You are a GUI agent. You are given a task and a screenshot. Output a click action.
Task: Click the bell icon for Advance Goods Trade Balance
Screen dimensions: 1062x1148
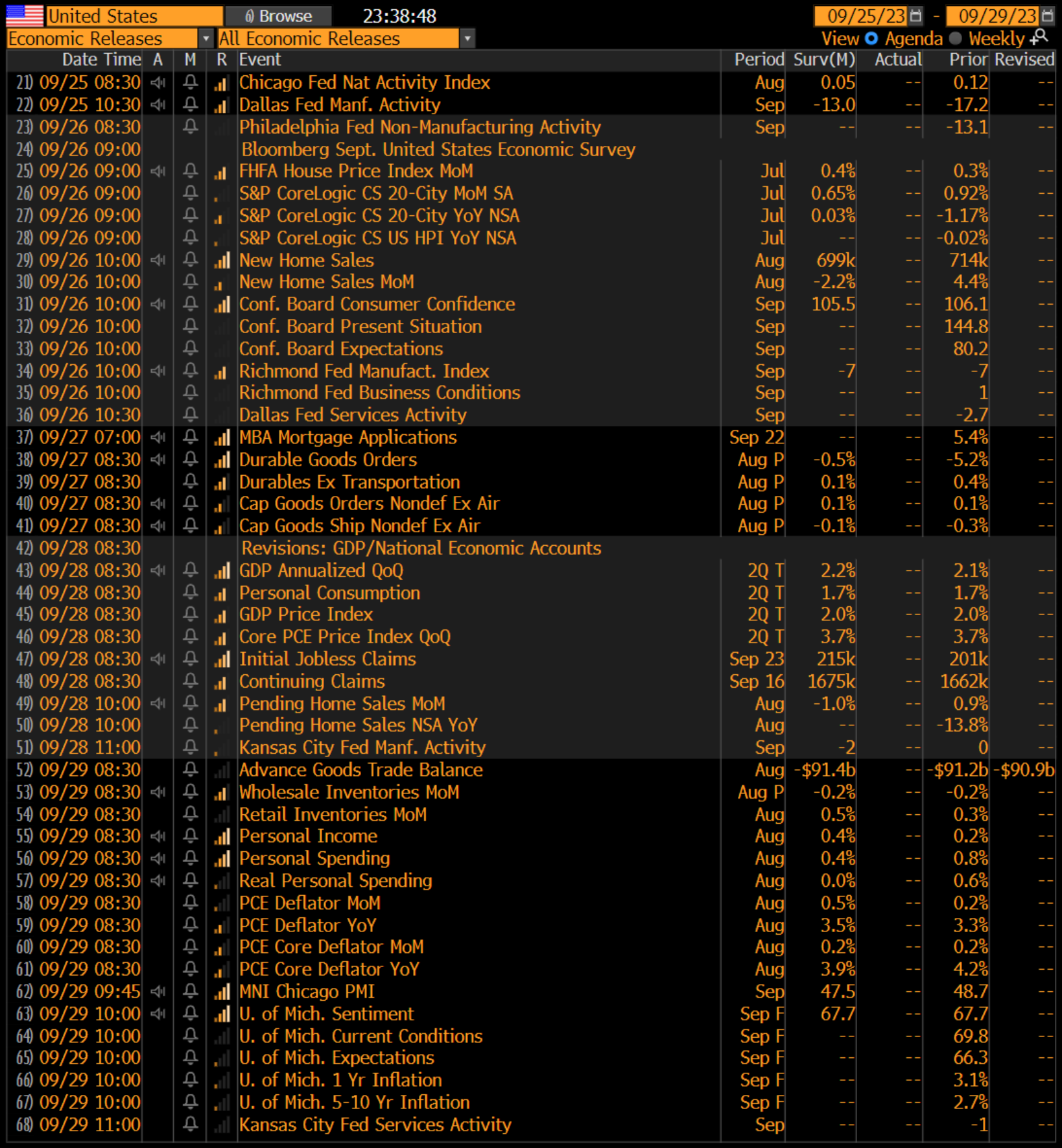(190, 769)
